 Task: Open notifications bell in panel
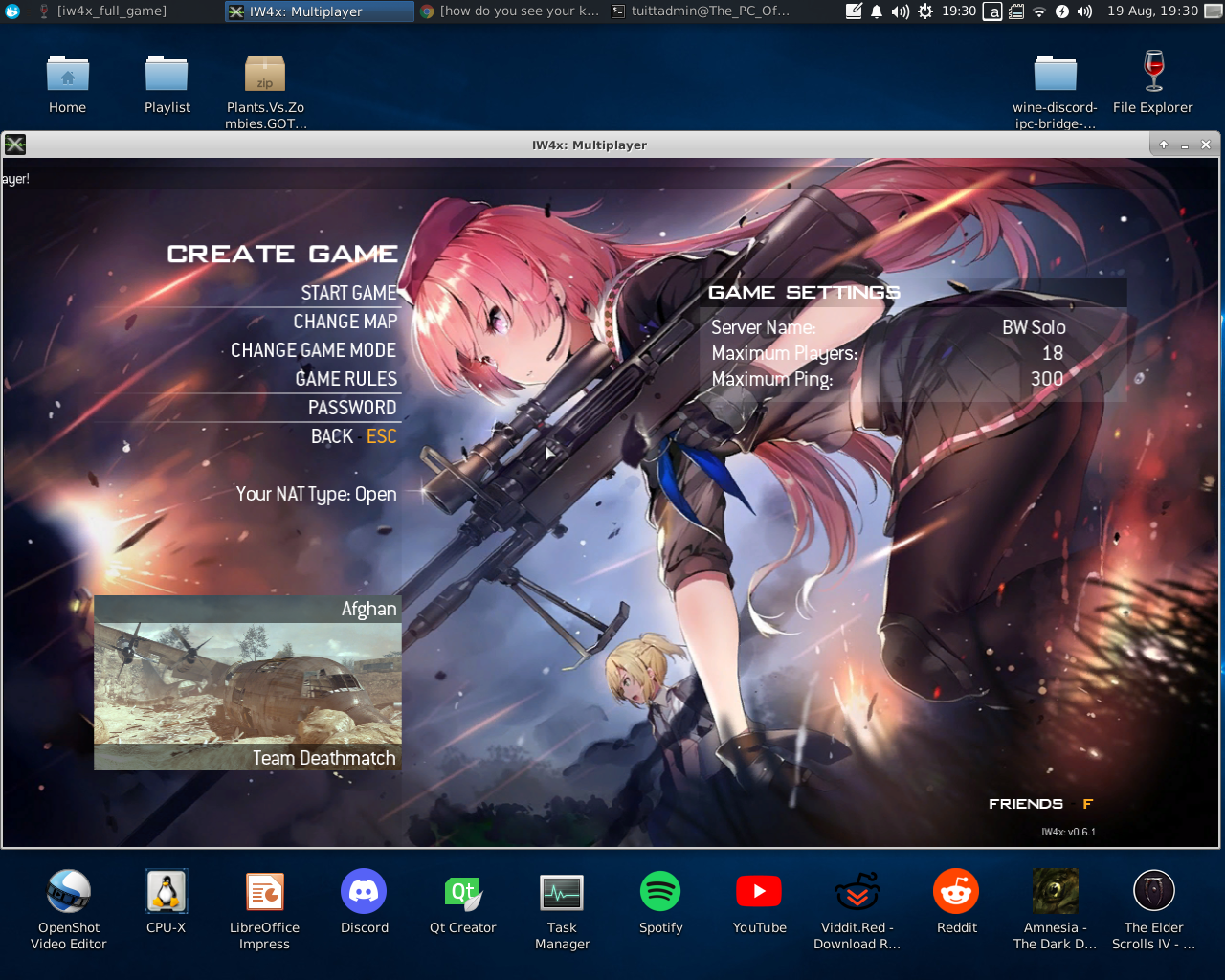point(877,11)
